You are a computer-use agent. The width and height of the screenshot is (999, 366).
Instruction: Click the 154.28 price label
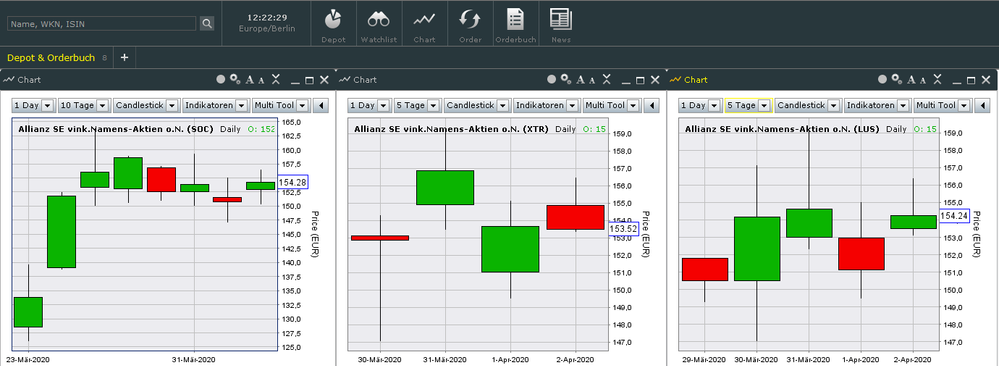[x=293, y=182]
